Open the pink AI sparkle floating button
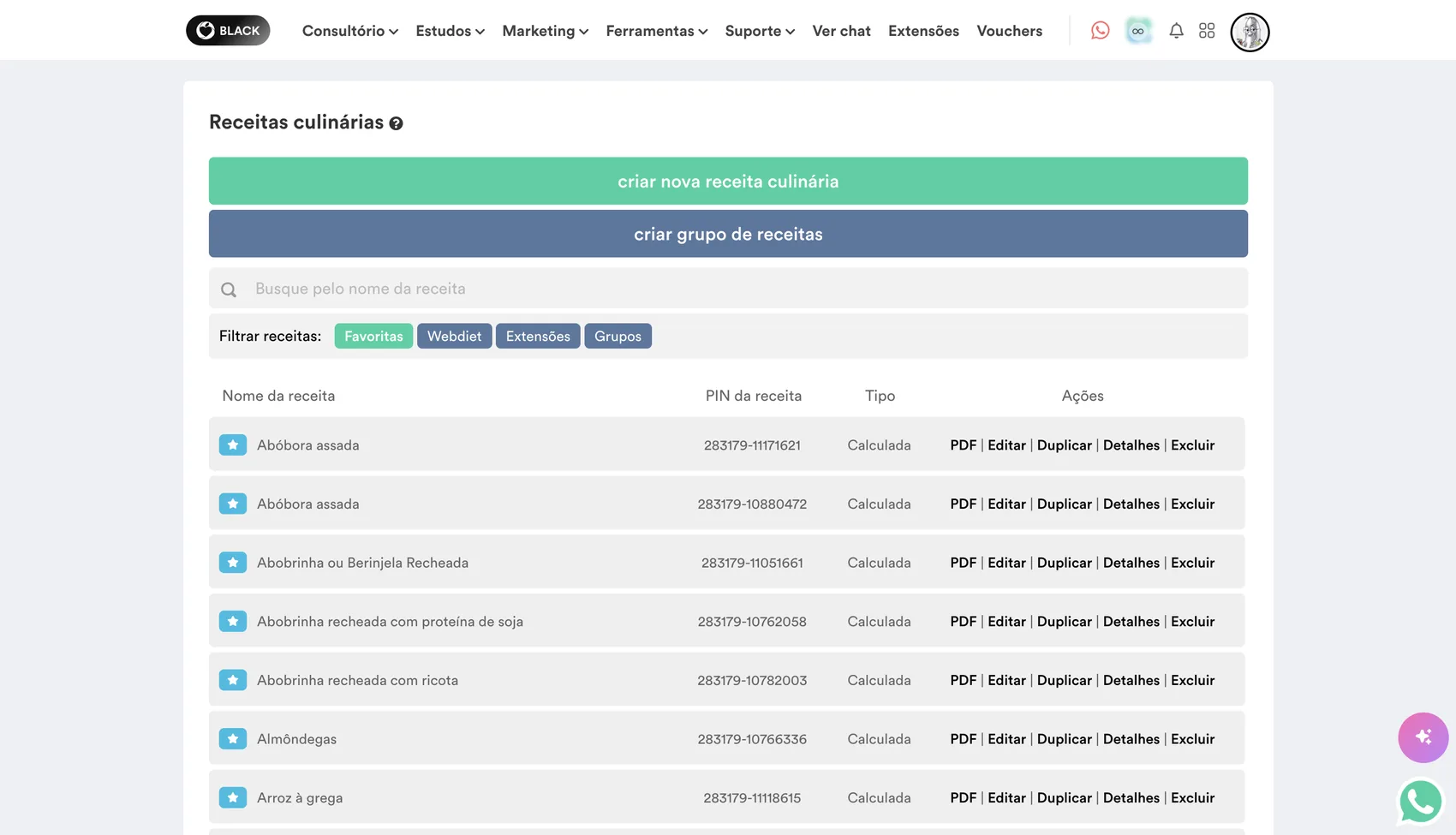This screenshot has height=835, width=1456. coord(1423,737)
